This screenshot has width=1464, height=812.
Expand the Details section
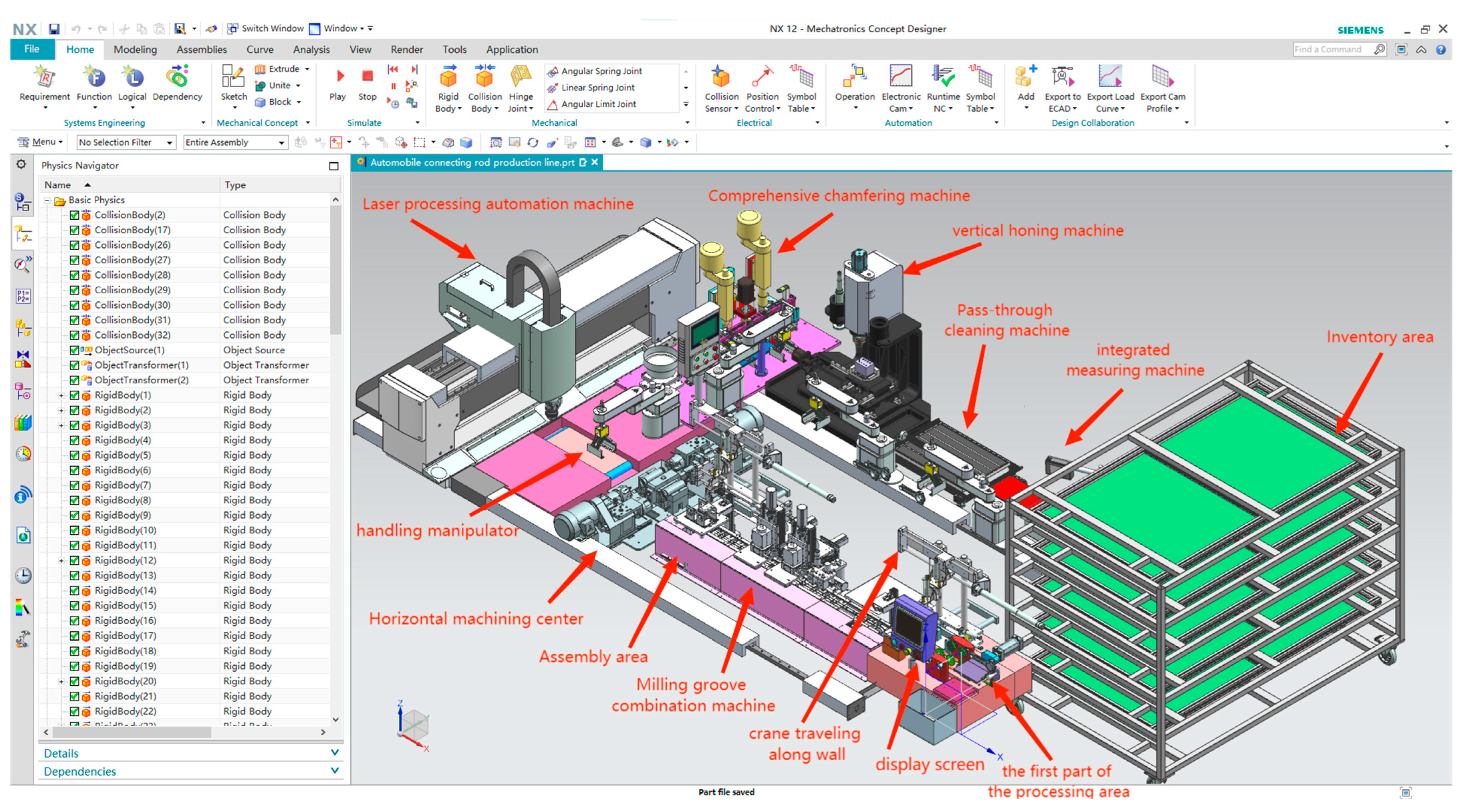point(334,752)
